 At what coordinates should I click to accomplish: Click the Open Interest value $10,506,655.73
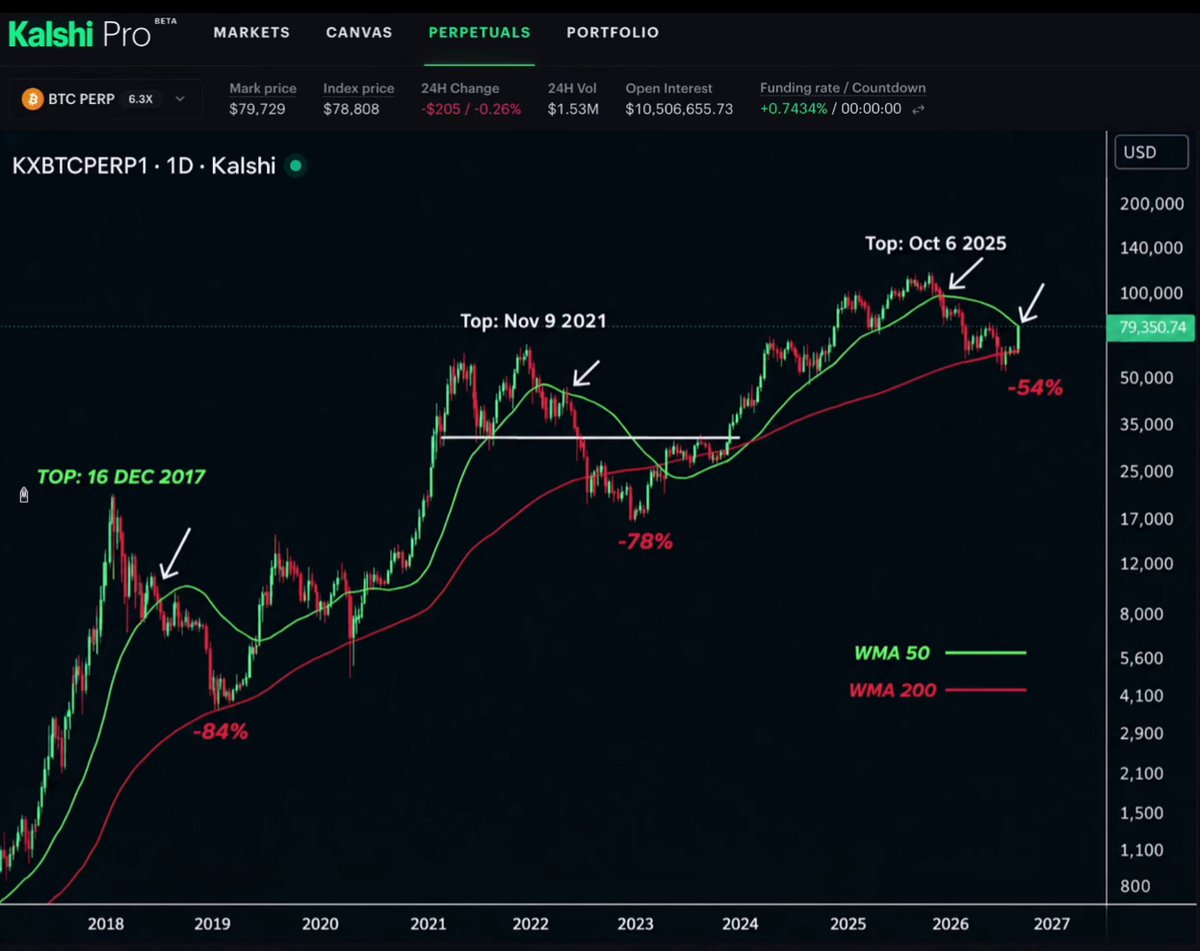click(679, 109)
